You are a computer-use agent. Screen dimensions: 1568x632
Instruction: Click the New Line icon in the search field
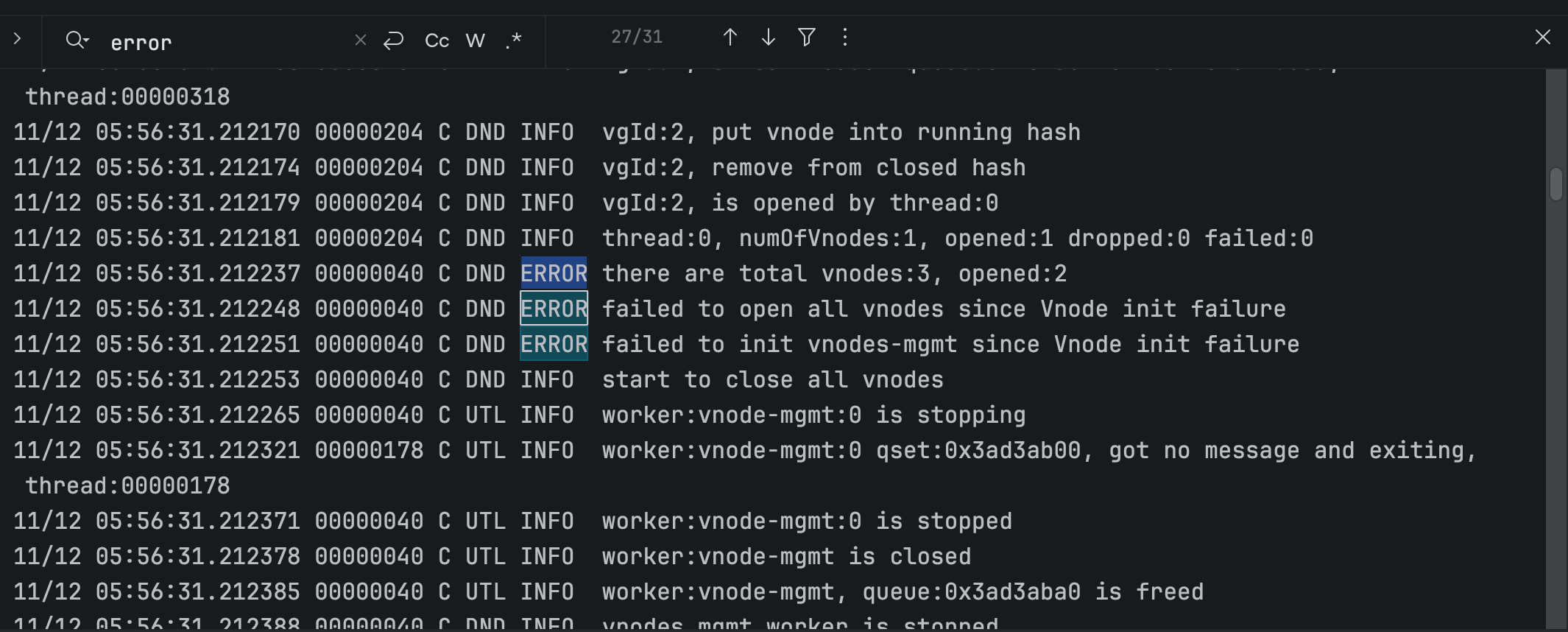click(x=394, y=40)
